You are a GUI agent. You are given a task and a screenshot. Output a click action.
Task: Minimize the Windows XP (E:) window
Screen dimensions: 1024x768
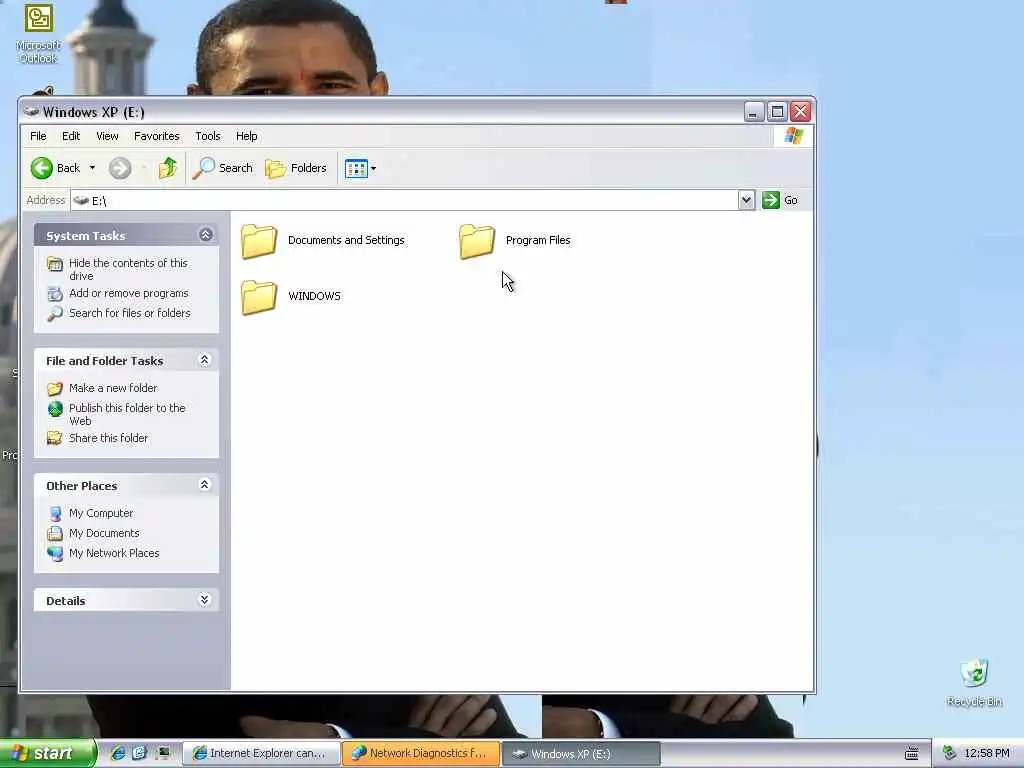[x=754, y=112]
